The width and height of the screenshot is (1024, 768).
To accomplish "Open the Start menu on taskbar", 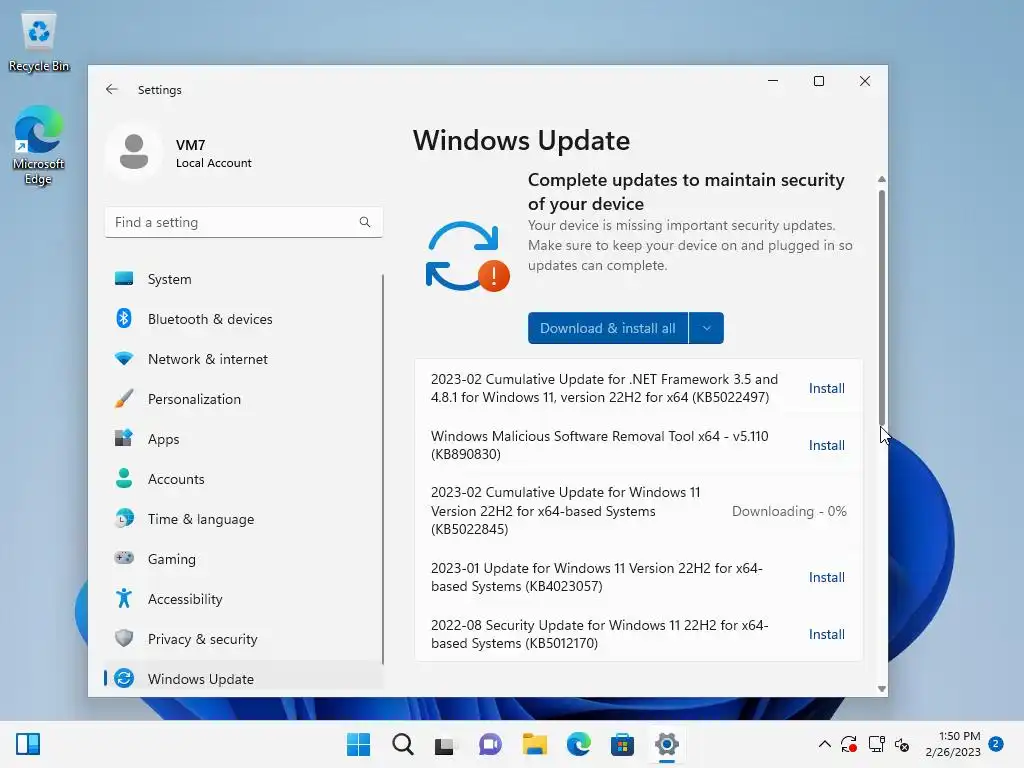I will [x=358, y=744].
